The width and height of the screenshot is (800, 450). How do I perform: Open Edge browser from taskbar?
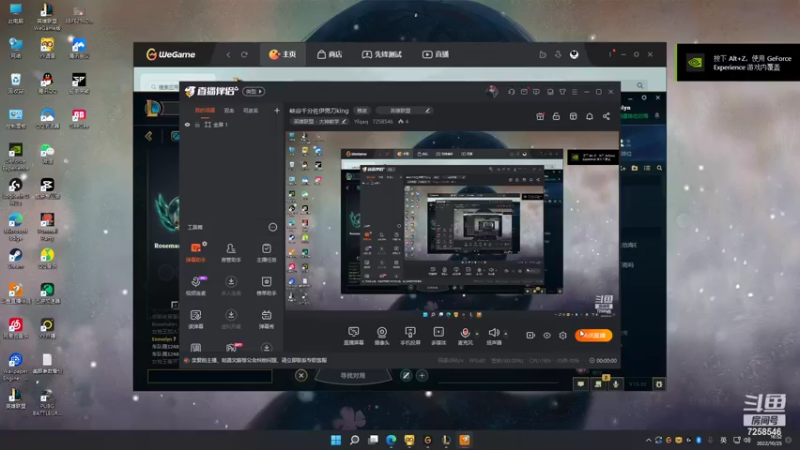391,440
